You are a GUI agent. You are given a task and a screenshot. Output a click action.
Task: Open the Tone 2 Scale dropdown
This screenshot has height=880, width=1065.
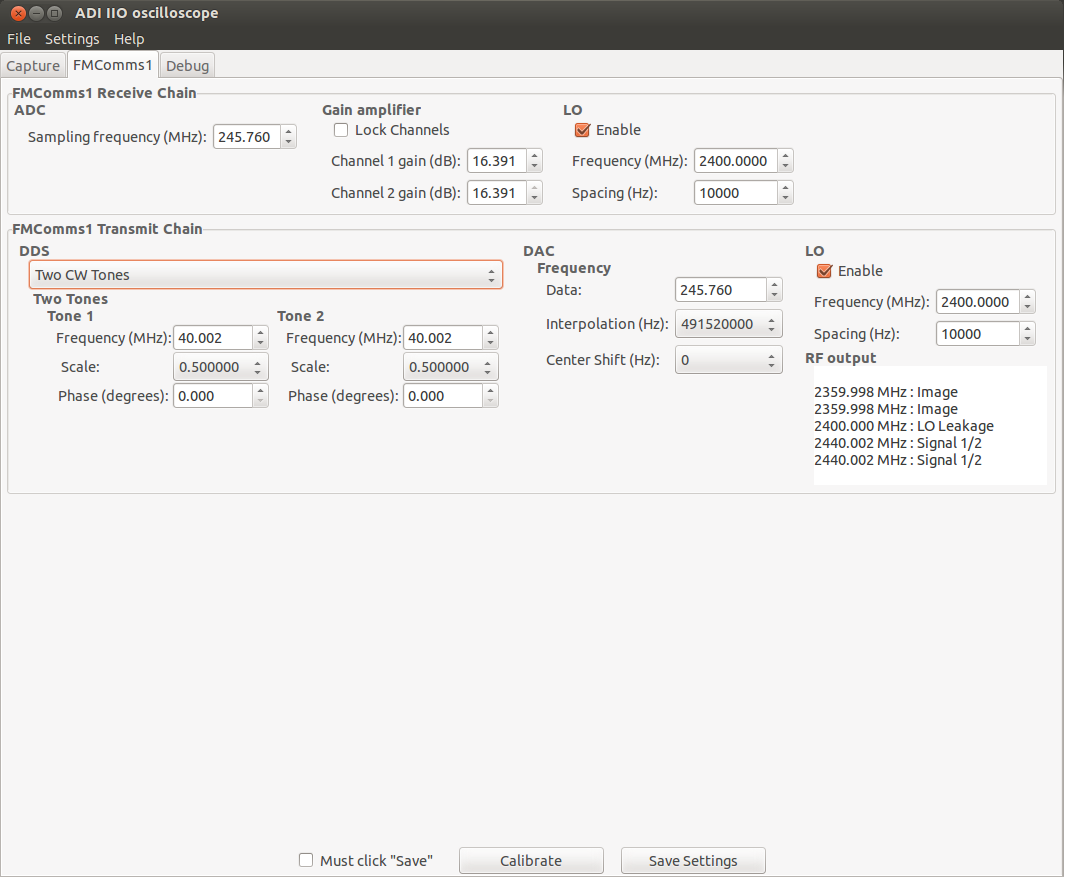click(451, 367)
